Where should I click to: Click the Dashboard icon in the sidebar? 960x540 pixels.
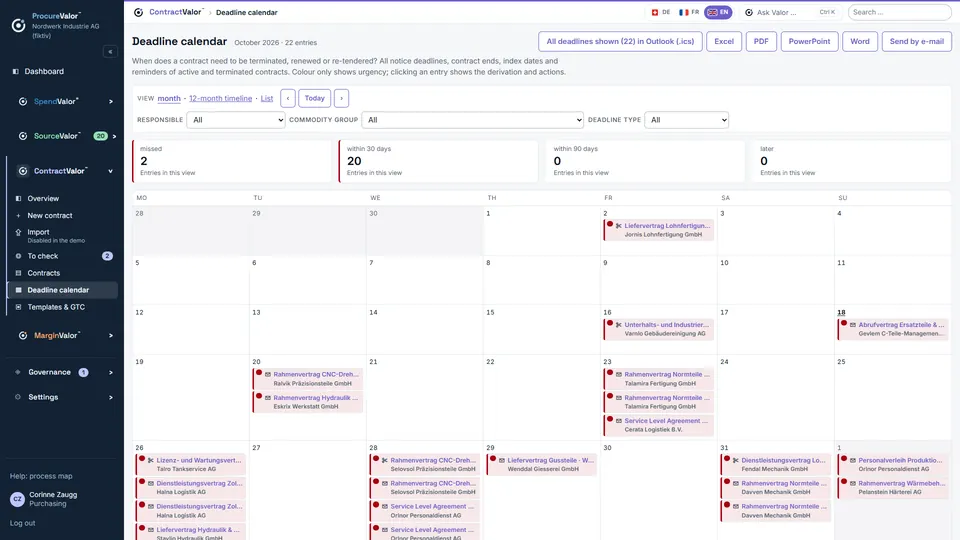point(16,72)
